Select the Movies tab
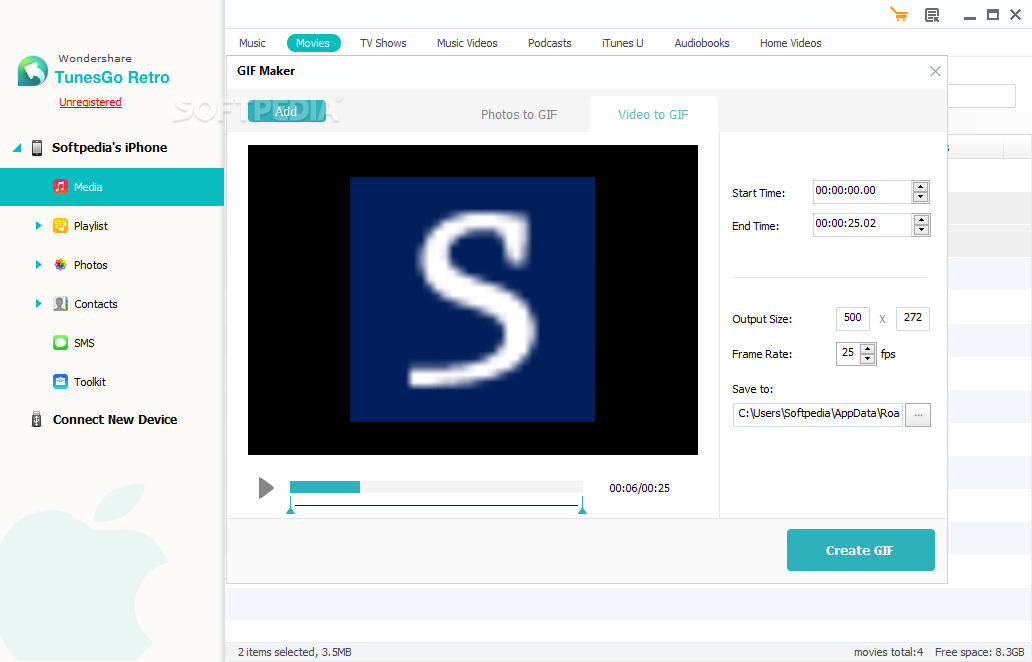1032x662 pixels. 313,43
